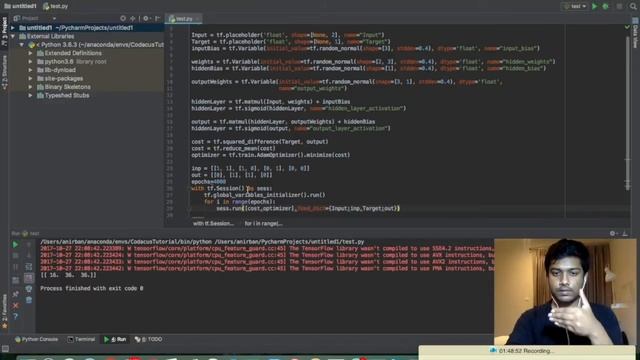This screenshot has height=360, width=640.
Task: Clear all output with trash icon
Action: [29, 300]
